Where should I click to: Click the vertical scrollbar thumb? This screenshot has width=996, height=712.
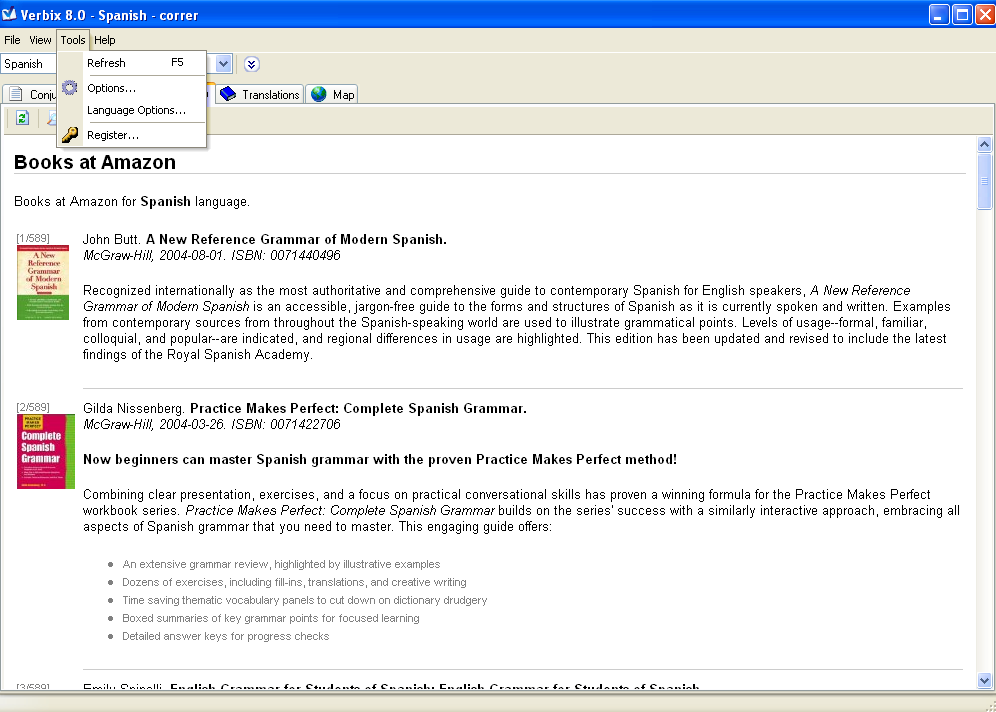click(985, 181)
